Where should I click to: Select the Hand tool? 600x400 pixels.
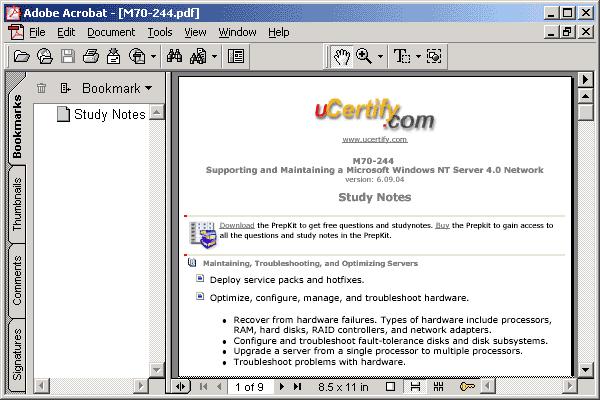pyautogui.click(x=342, y=57)
